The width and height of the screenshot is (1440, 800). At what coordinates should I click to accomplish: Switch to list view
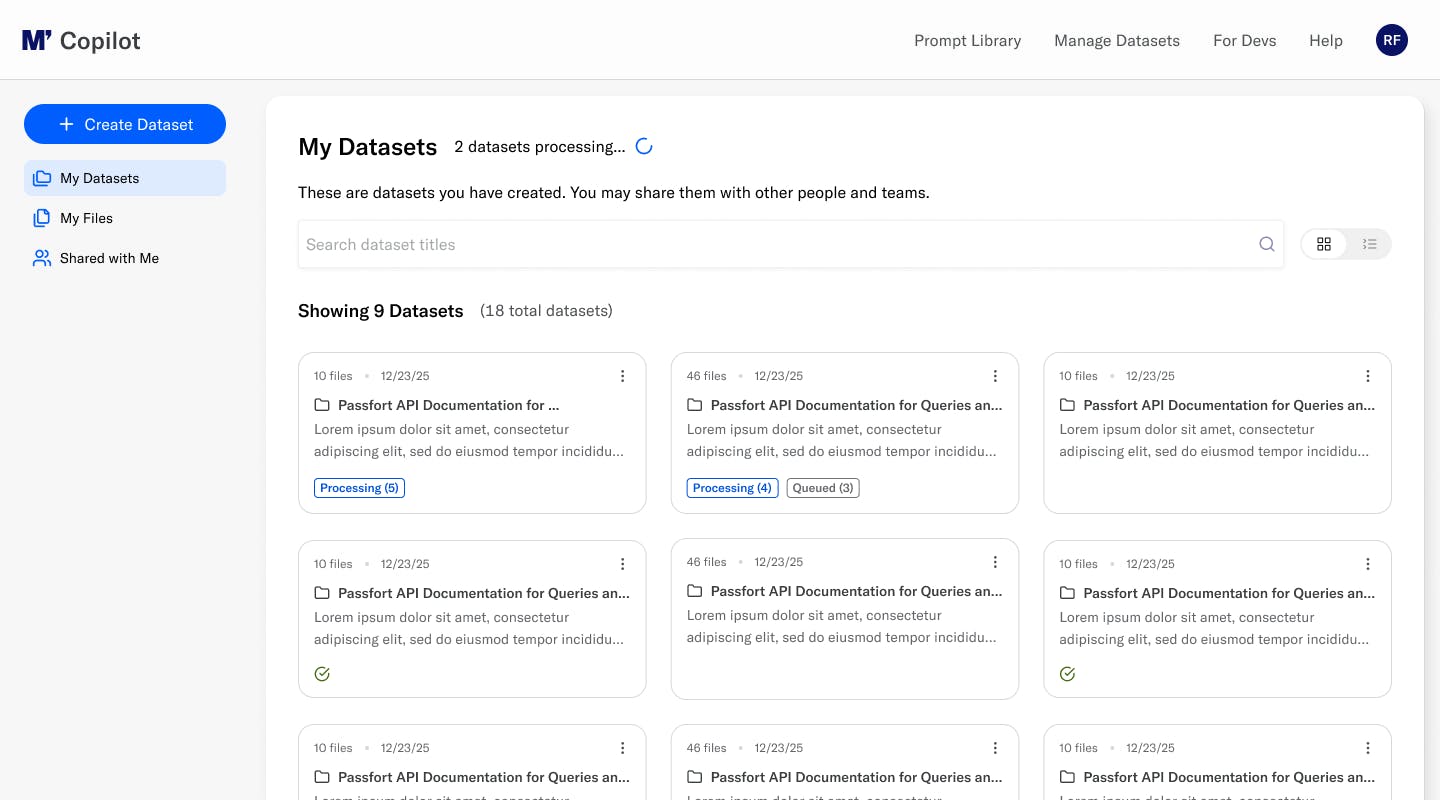(1370, 244)
